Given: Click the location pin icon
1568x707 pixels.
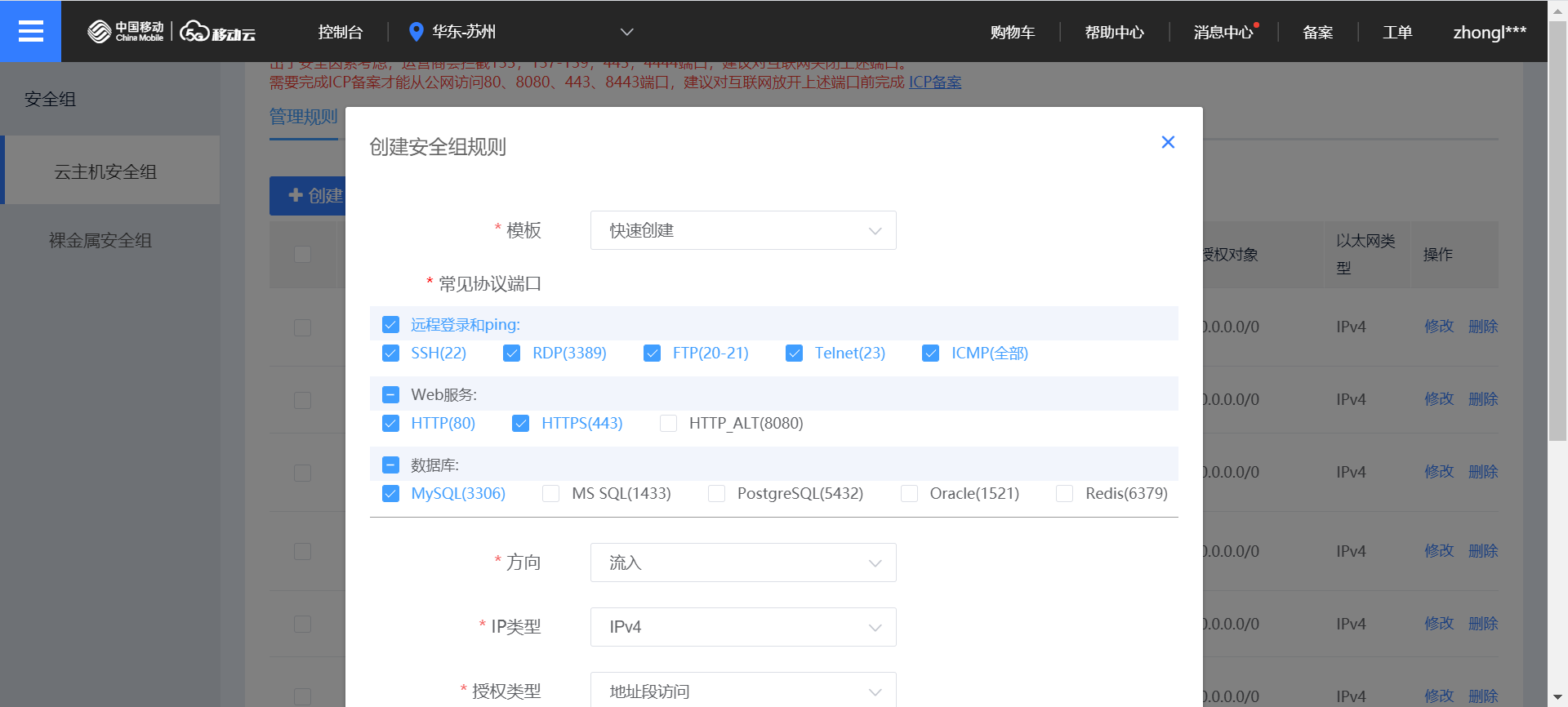Looking at the screenshot, I should (x=416, y=32).
